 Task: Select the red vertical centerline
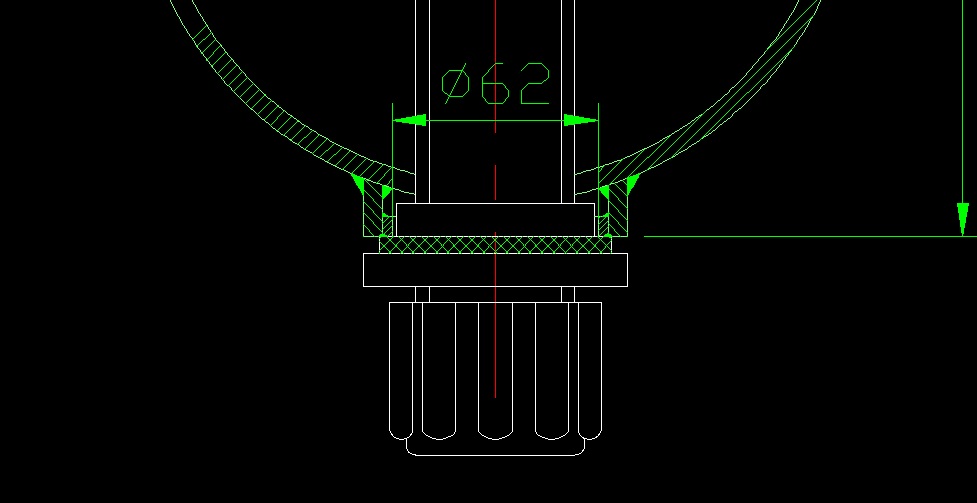click(x=495, y=198)
